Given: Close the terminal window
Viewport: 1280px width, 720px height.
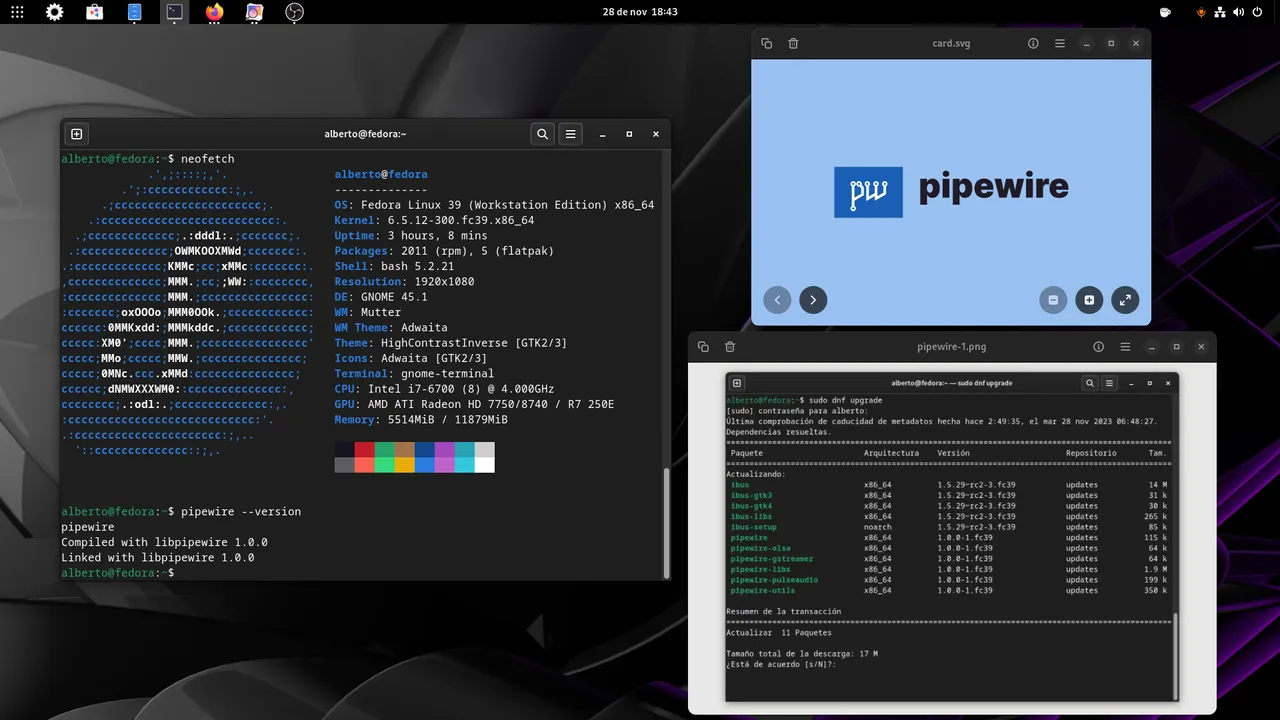Looking at the screenshot, I should (656, 134).
